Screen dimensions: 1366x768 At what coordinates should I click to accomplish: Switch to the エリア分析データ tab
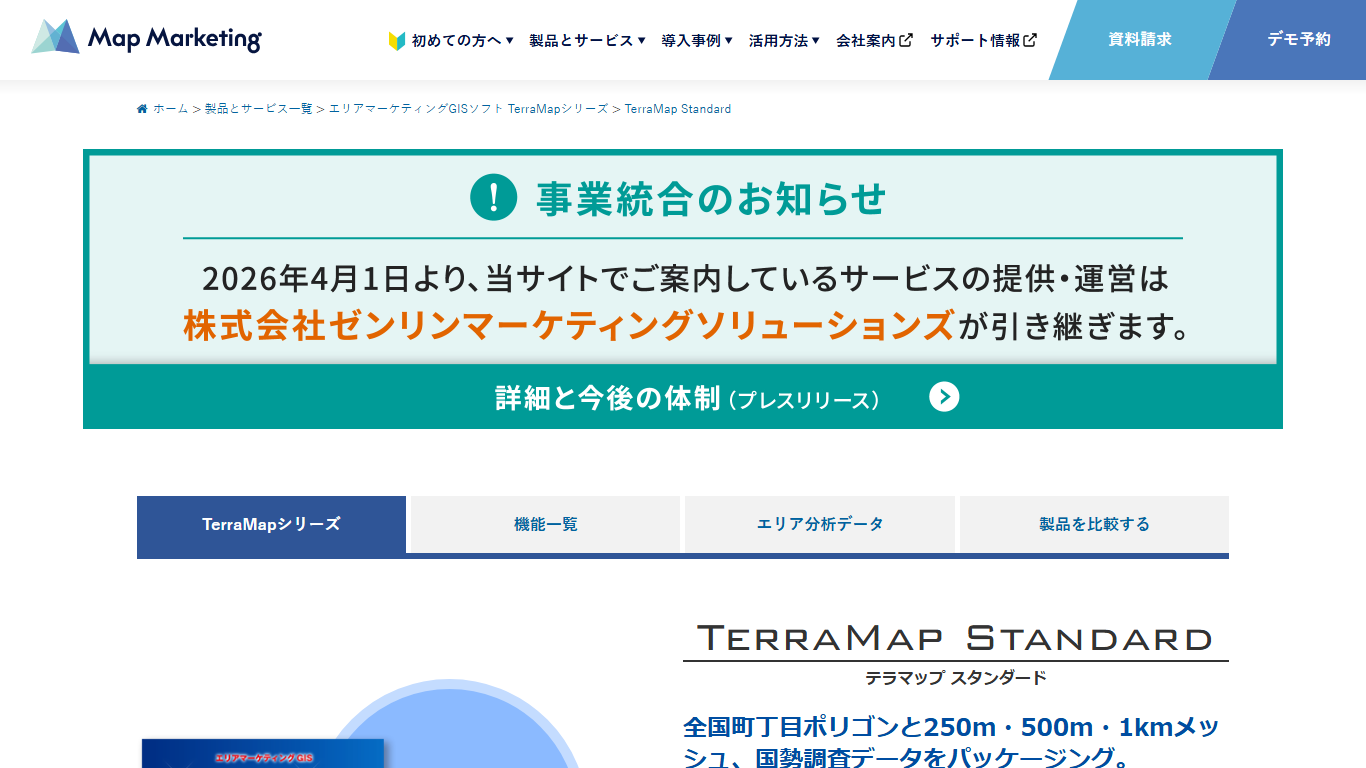[x=820, y=524]
